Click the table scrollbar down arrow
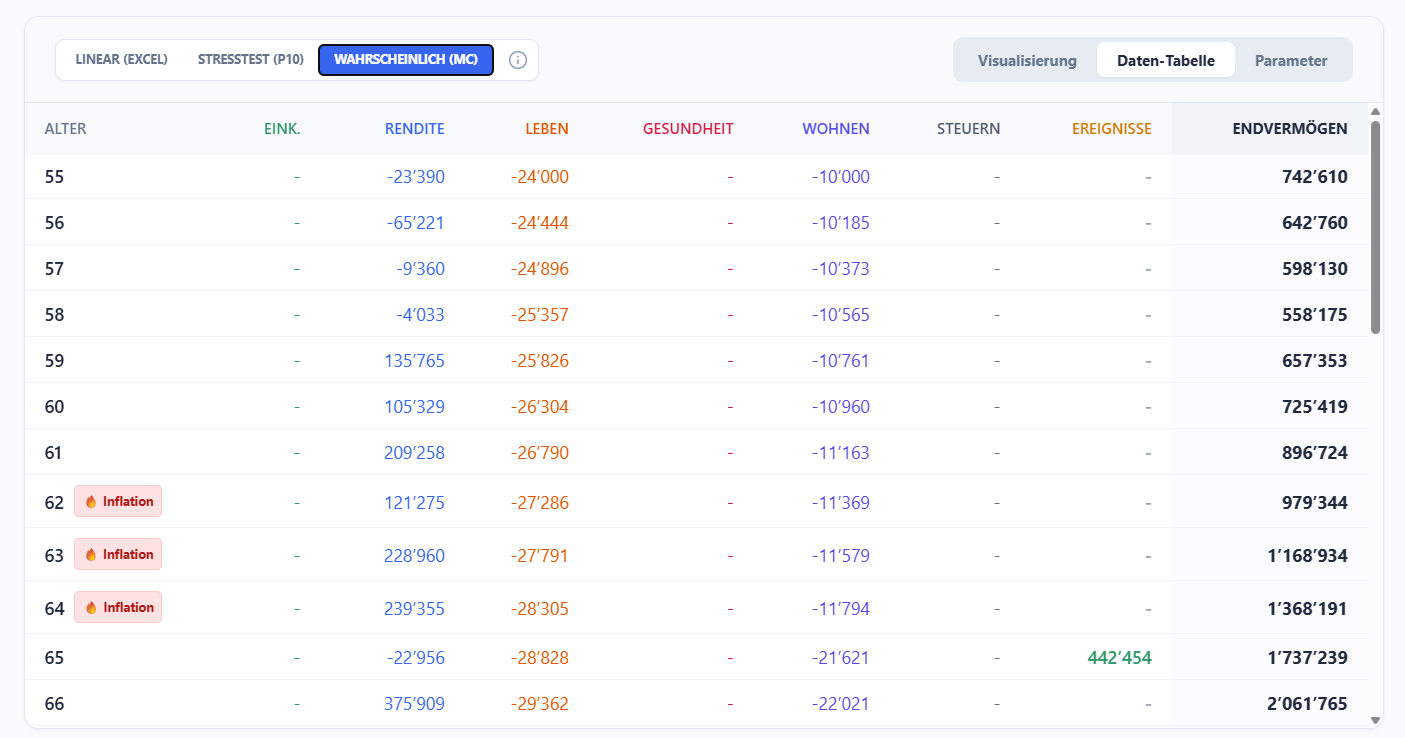Image resolution: width=1405 pixels, height=738 pixels. click(x=1375, y=719)
